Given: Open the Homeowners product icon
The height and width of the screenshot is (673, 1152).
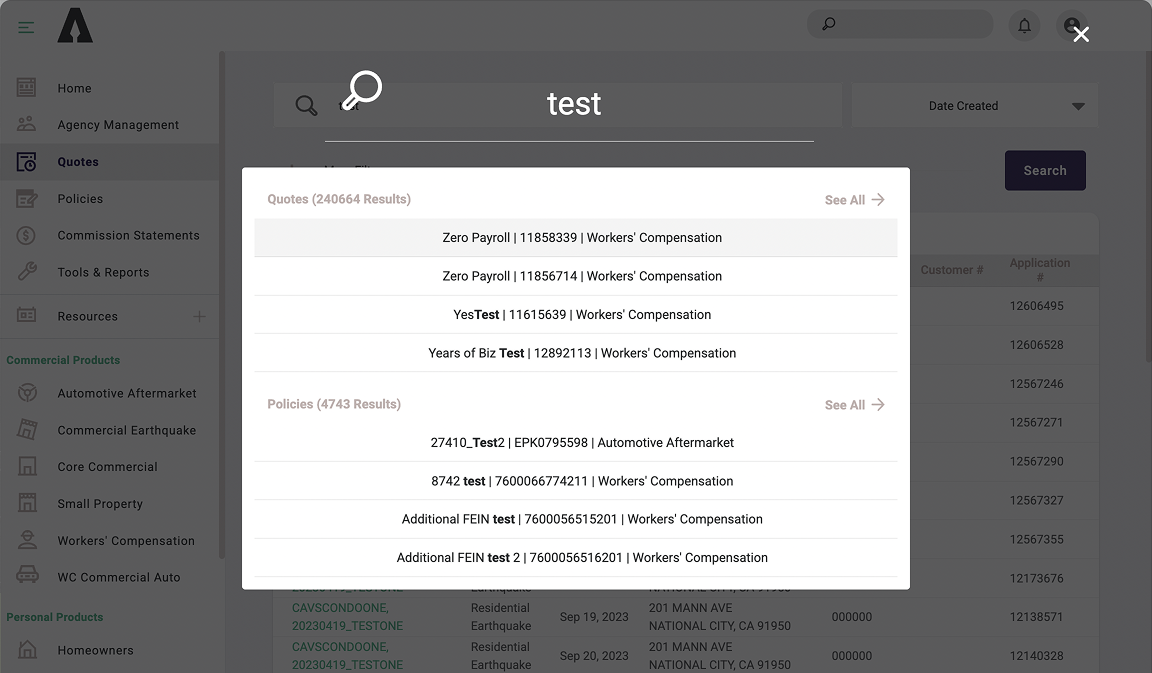Looking at the screenshot, I should pyautogui.click(x=25, y=650).
